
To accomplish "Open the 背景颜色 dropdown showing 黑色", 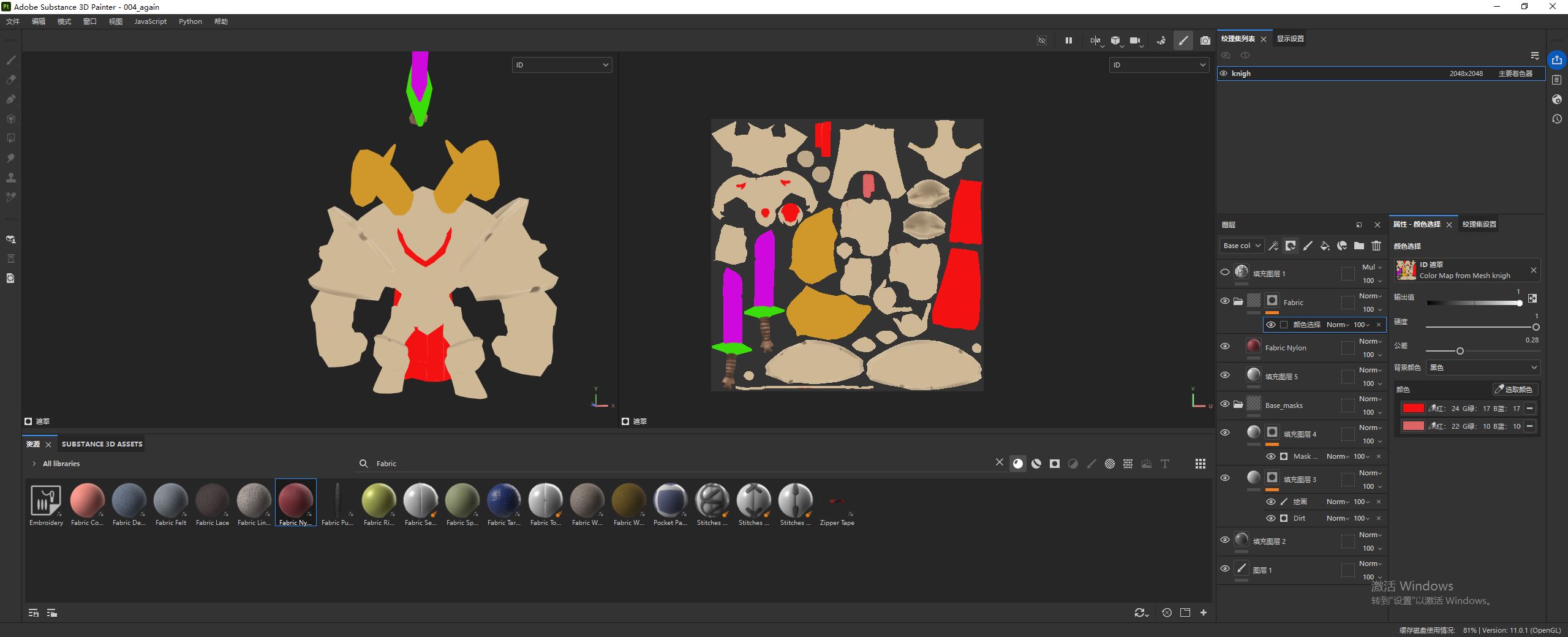I will [x=1482, y=367].
